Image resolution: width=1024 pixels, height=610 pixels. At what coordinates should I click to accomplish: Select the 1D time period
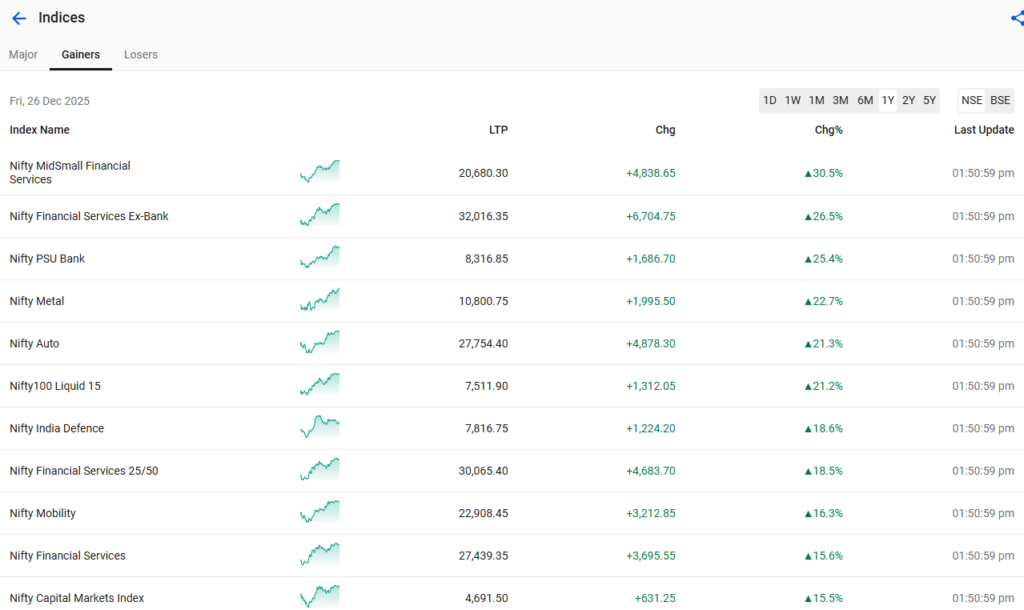[770, 101]
